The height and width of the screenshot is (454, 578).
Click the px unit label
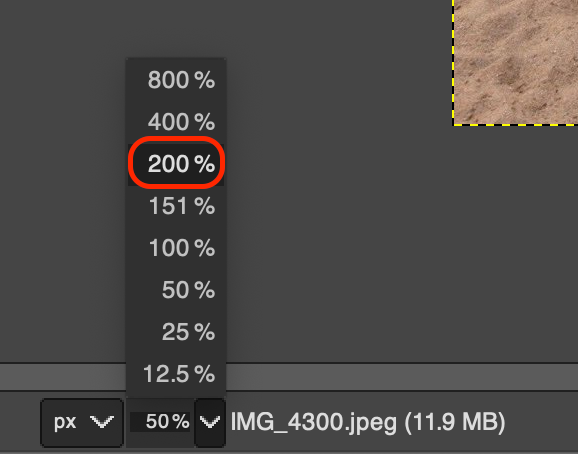click(x=65, y=422)
